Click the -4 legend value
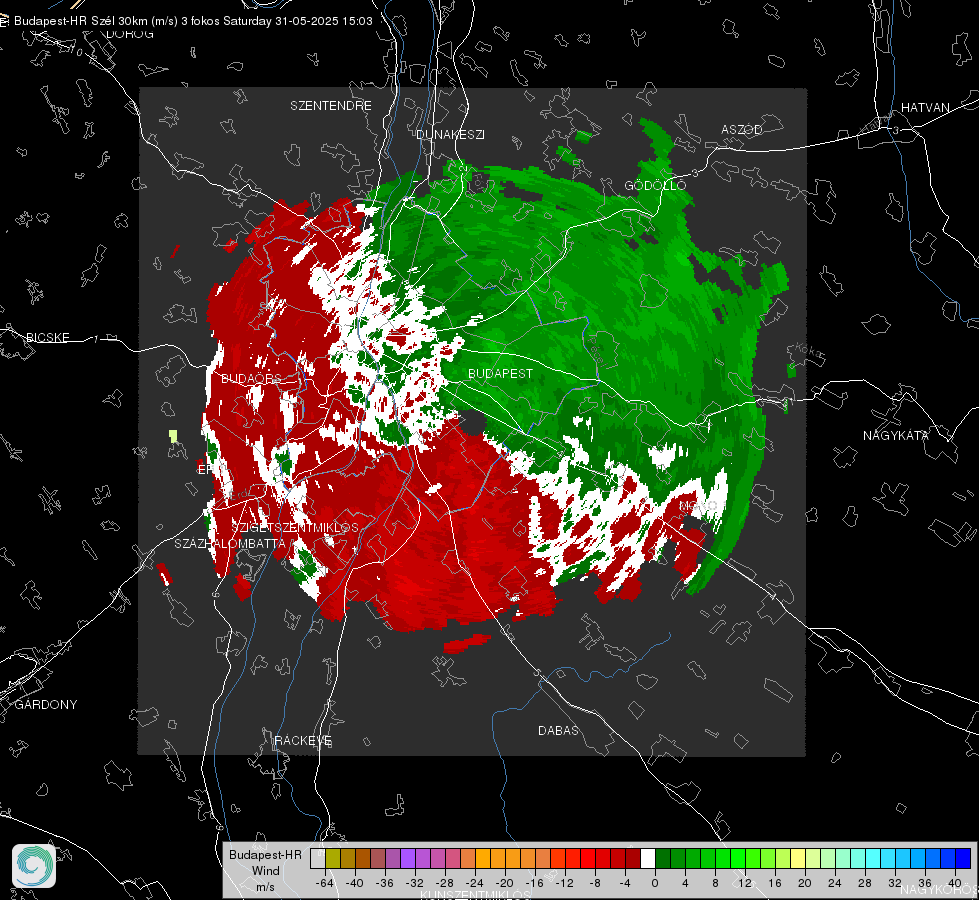Image resolution: width=979 pixels, height=900 pixels. tap(626, 883)
